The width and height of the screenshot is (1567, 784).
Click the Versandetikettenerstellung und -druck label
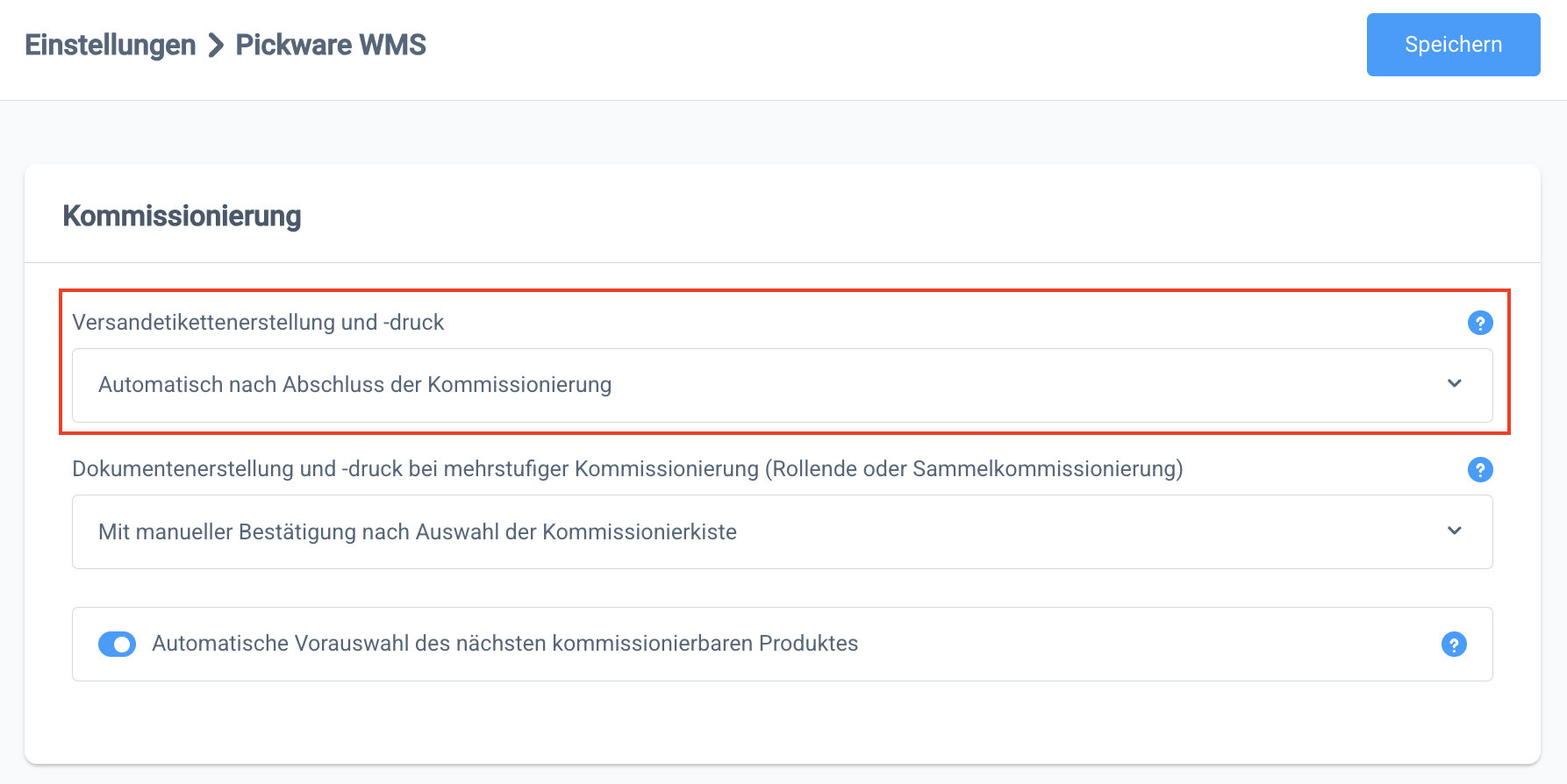pos(258,323)
